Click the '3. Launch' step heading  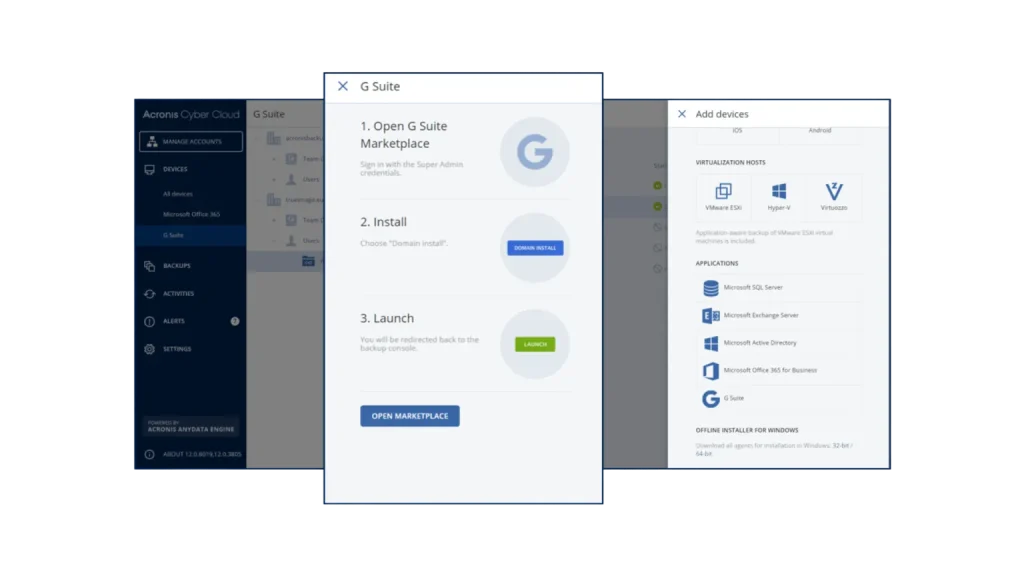click(387, 318)
